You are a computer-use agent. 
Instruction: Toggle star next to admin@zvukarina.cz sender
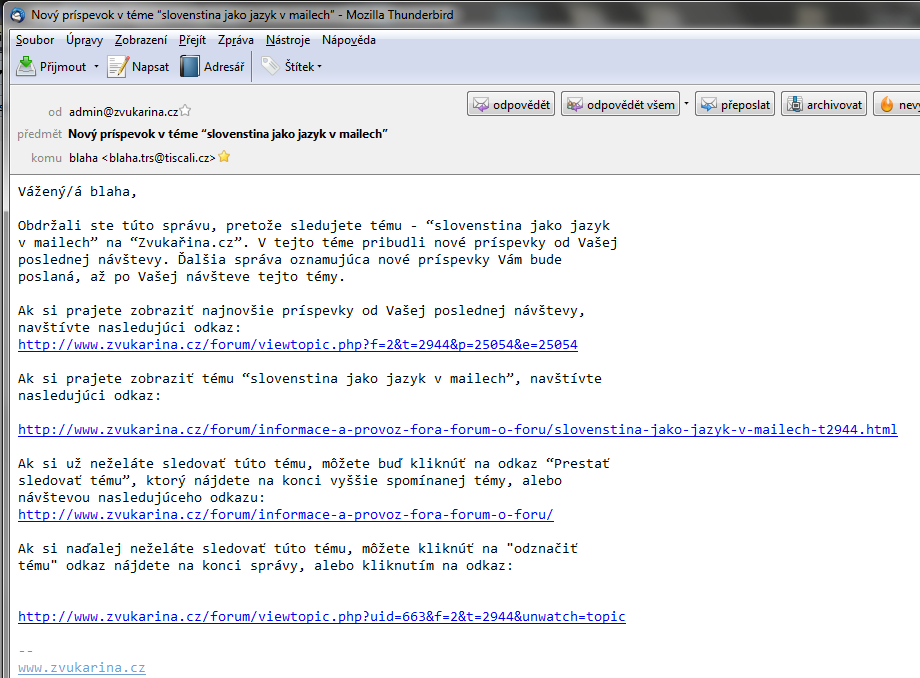pyautogui.click(x=185, y=112)
